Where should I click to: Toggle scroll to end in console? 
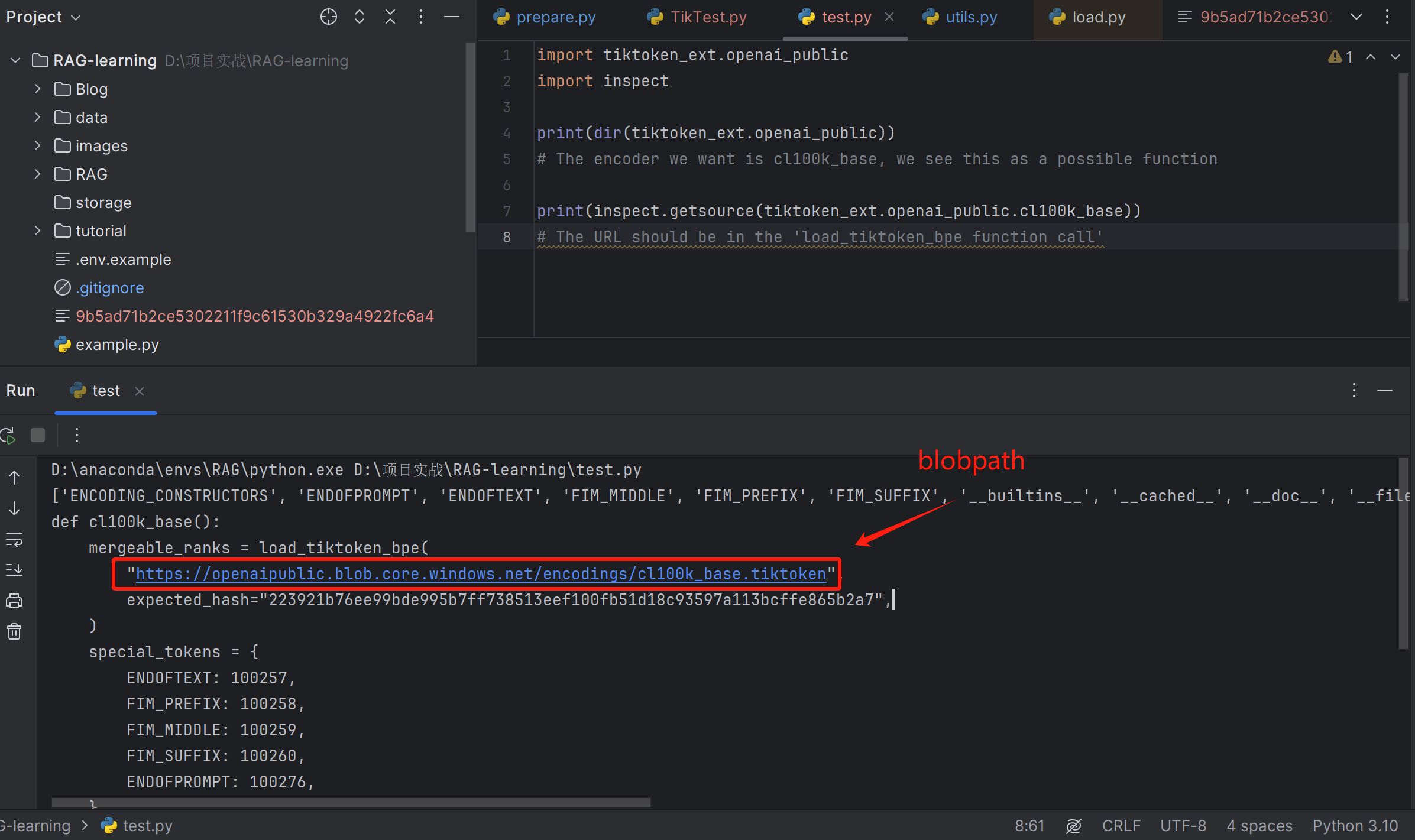tap(14, 570)
